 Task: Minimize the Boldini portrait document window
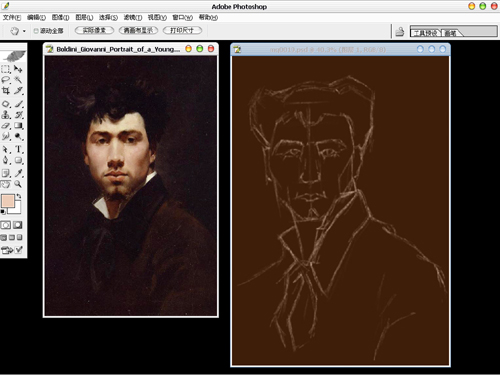pyautogui.click(x=188, y=49)
